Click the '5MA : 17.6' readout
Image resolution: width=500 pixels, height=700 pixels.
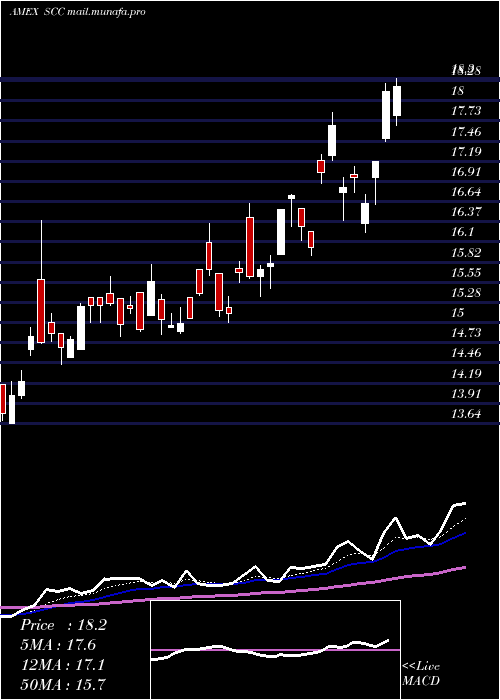tap(58, 645)
